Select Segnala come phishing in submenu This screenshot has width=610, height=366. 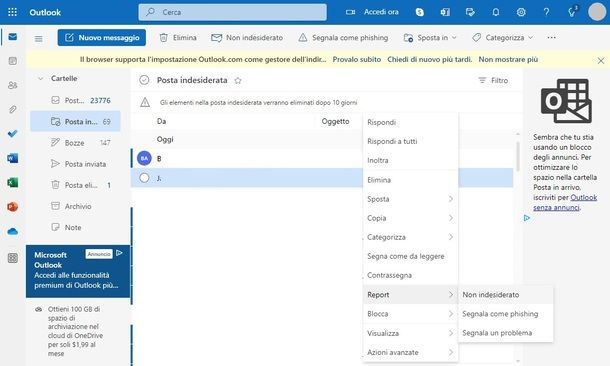point(506,314)
